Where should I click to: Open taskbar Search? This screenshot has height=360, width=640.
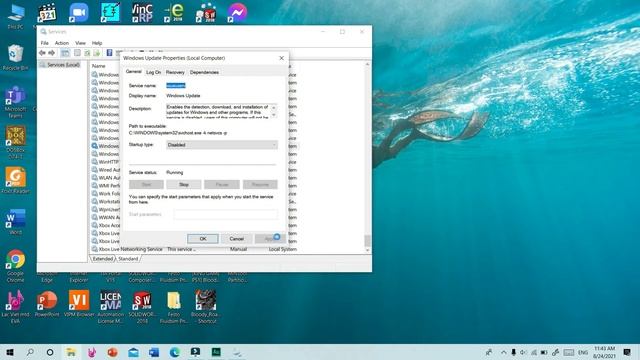30,352
